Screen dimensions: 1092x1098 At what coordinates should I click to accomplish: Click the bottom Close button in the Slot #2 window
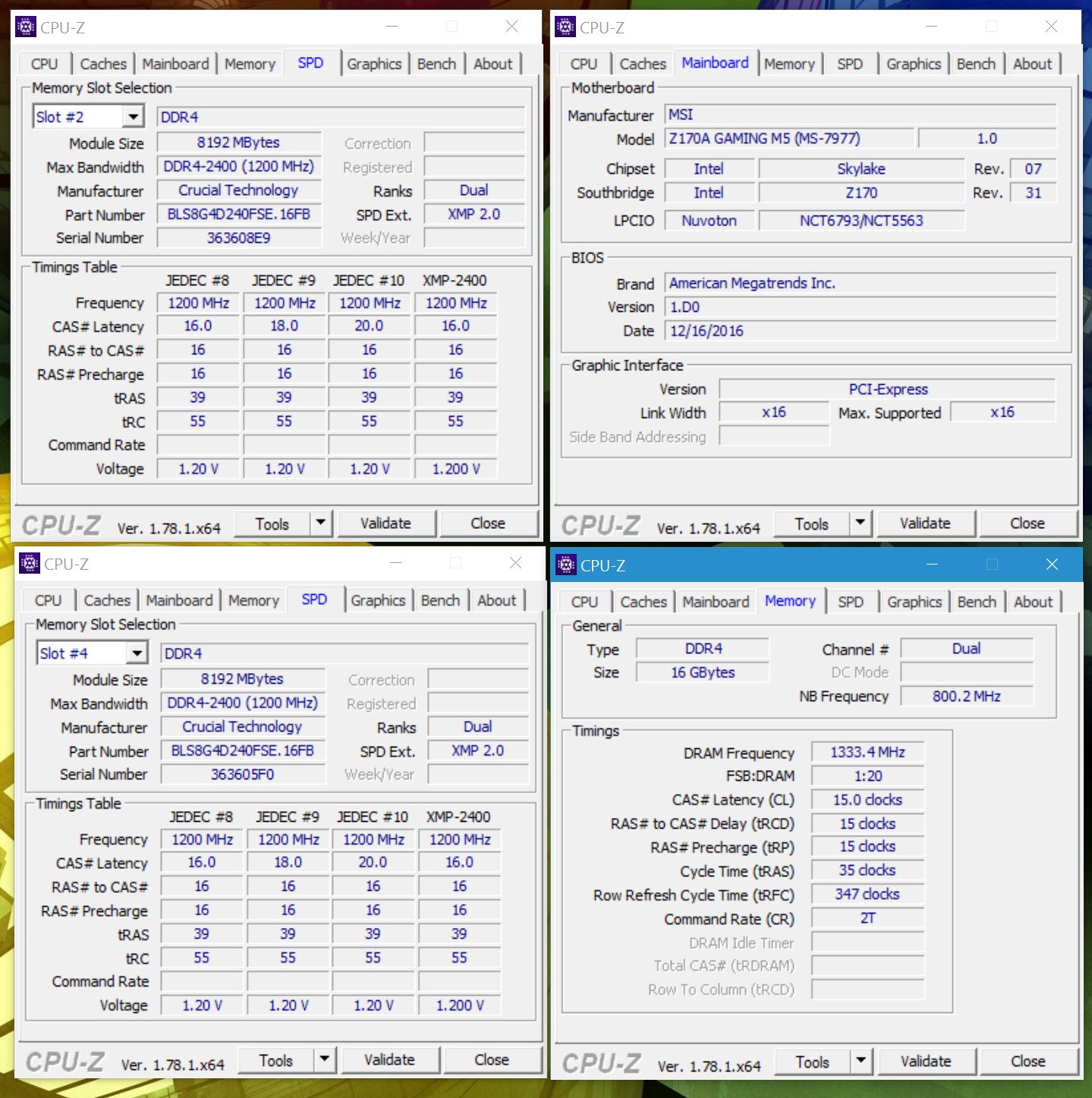(x=488, y=524)
